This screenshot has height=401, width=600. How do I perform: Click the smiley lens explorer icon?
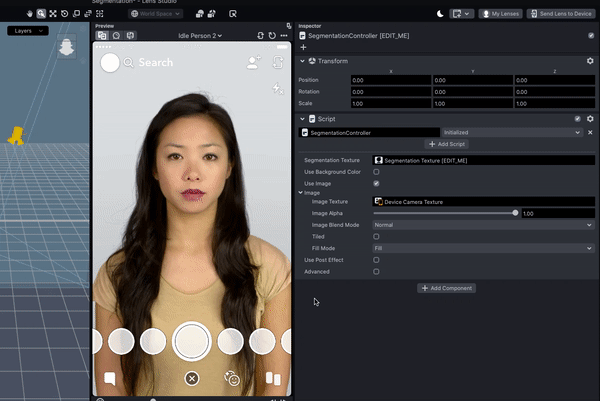pyautogui.click(x=232, y=378)
